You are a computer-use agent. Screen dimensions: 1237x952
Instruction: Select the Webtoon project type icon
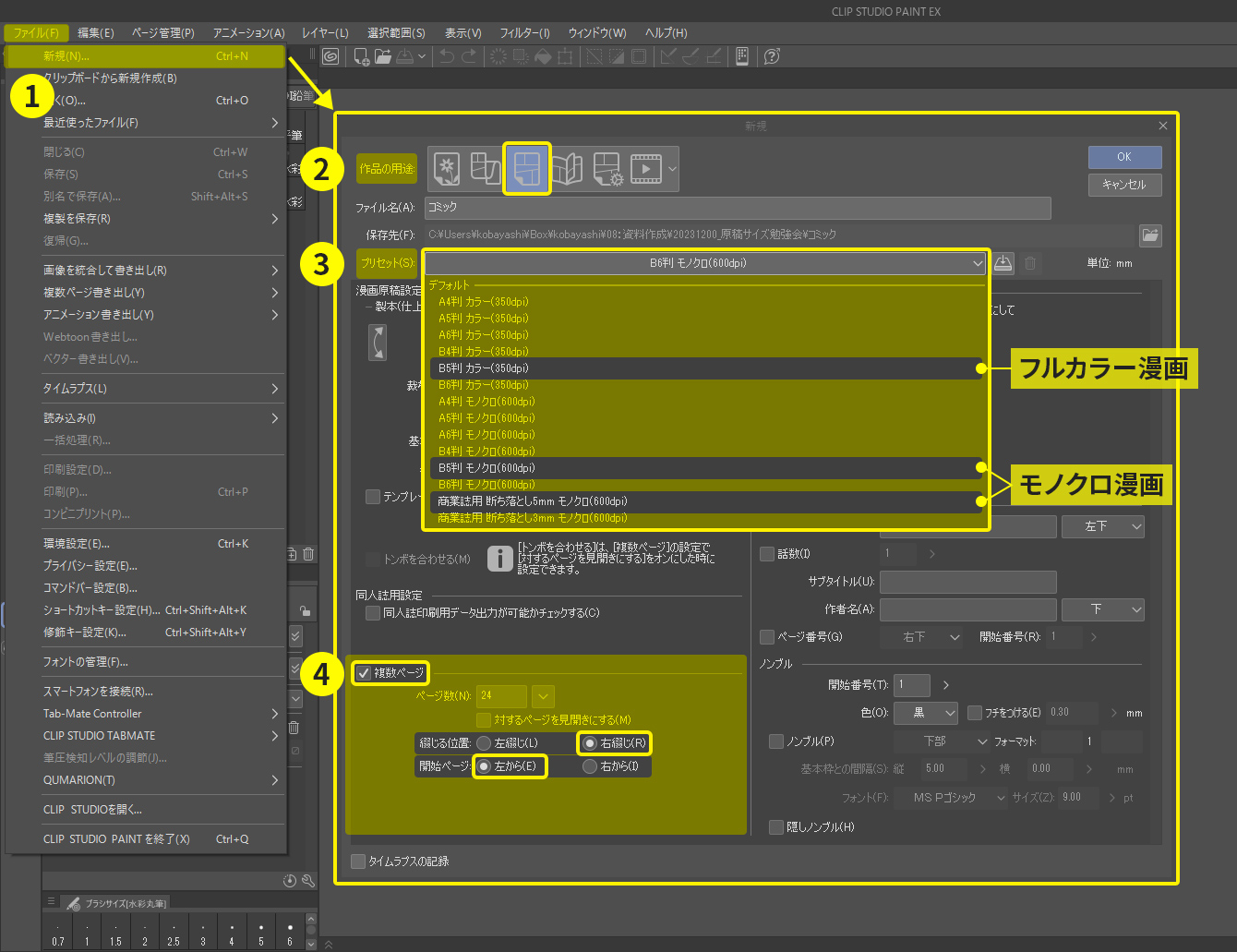pyautogui.click(x=486, y=169)
